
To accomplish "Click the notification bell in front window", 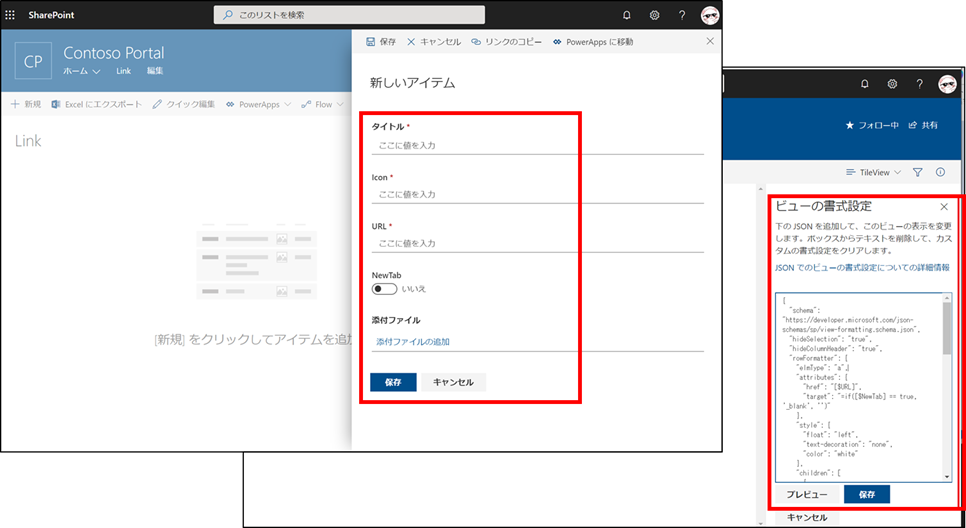I will [x=627, y=15].
